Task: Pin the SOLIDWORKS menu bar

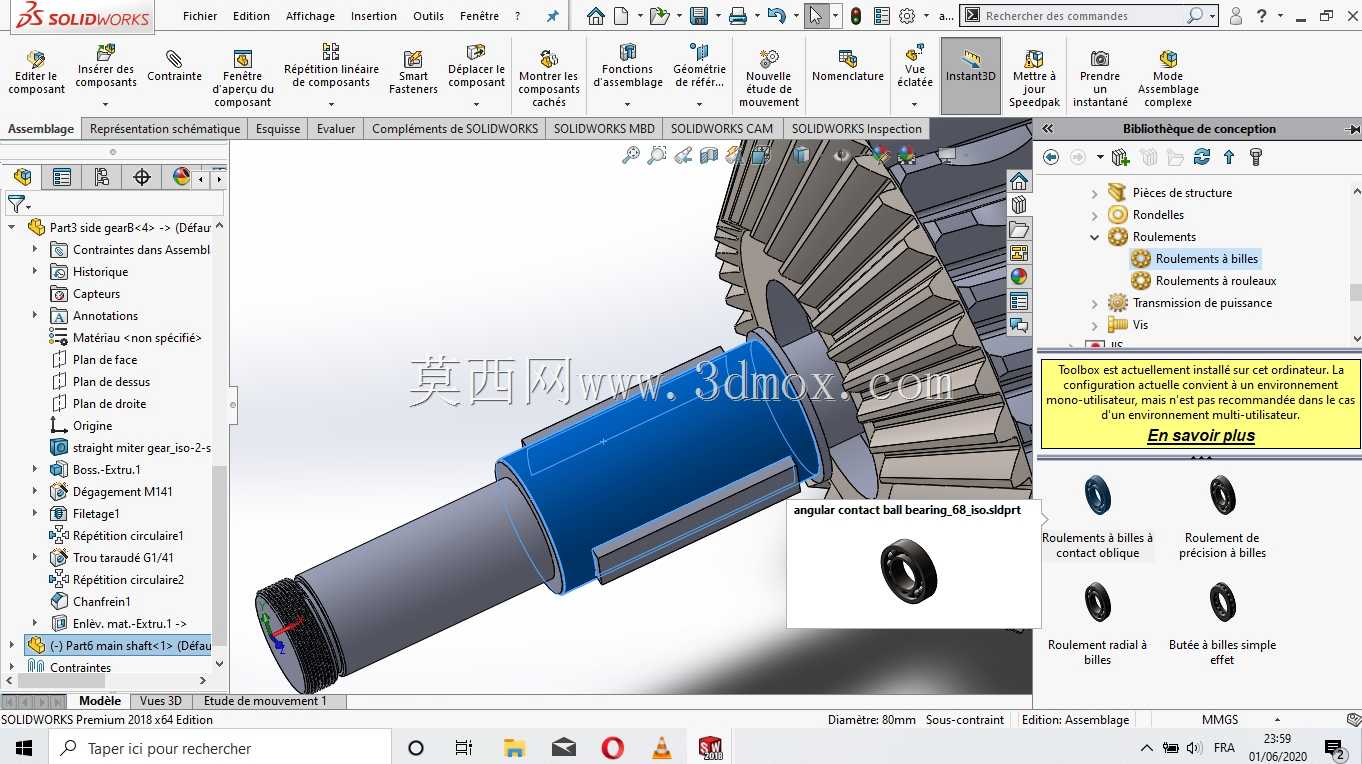Action: 552,16
